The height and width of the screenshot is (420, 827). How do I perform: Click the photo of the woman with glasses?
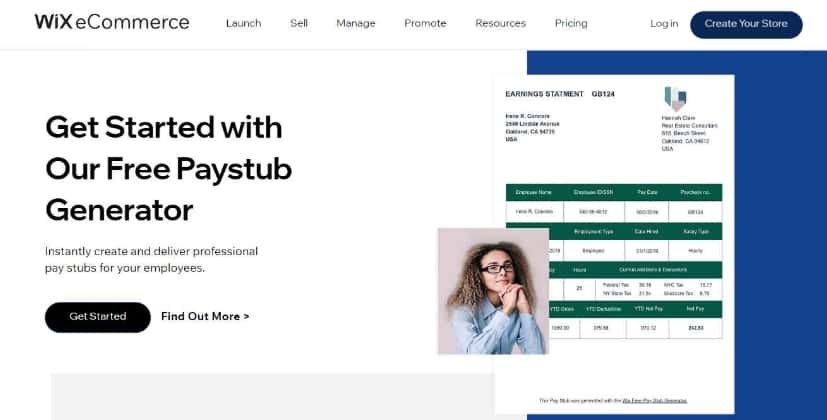pos(493,291)
